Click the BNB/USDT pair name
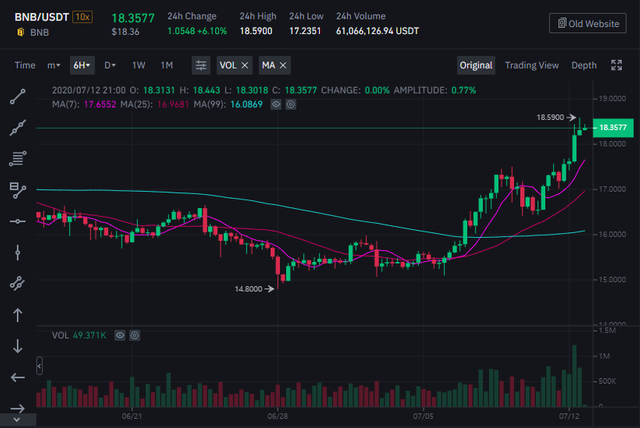640x428 pixels. 42,17
